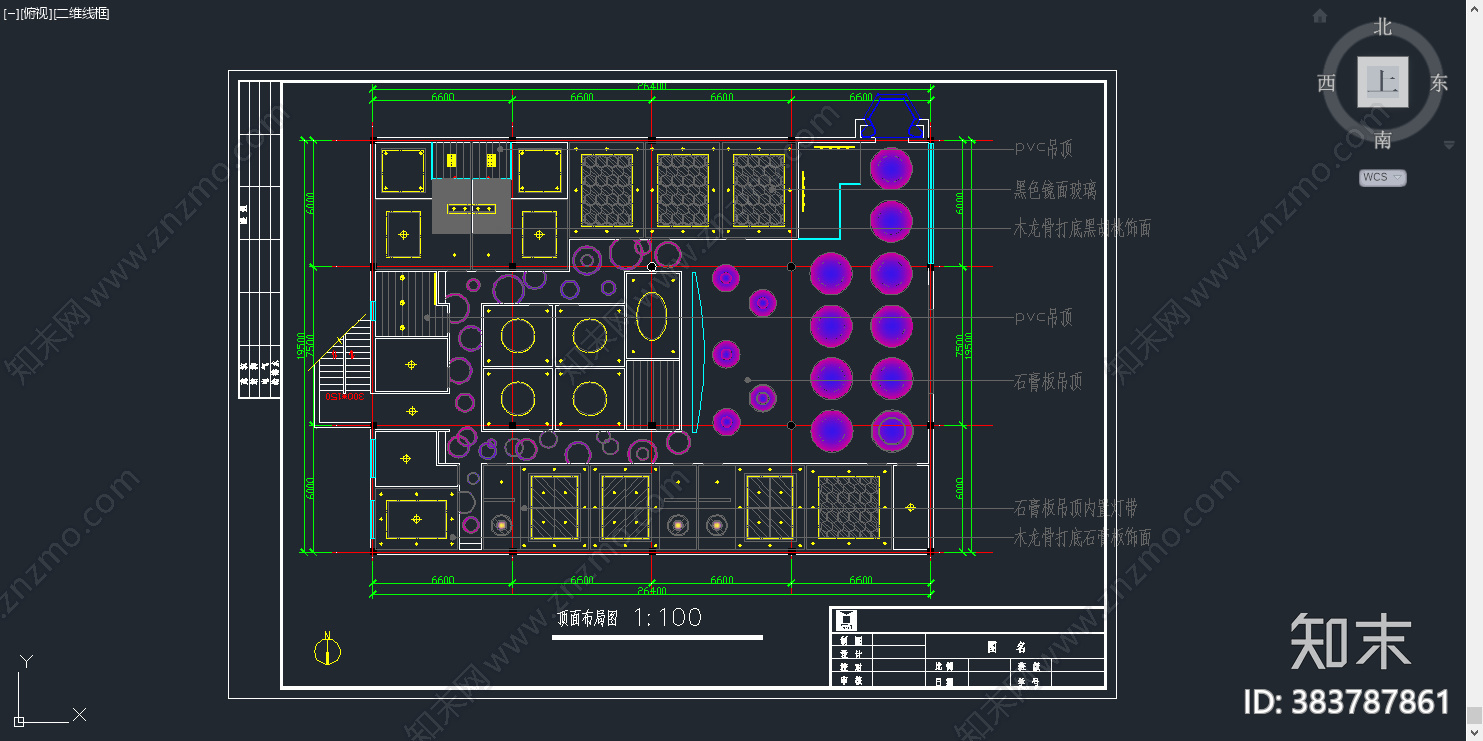
Task: Select the logo symbol in the title block
Action: (x=846, y=620)
